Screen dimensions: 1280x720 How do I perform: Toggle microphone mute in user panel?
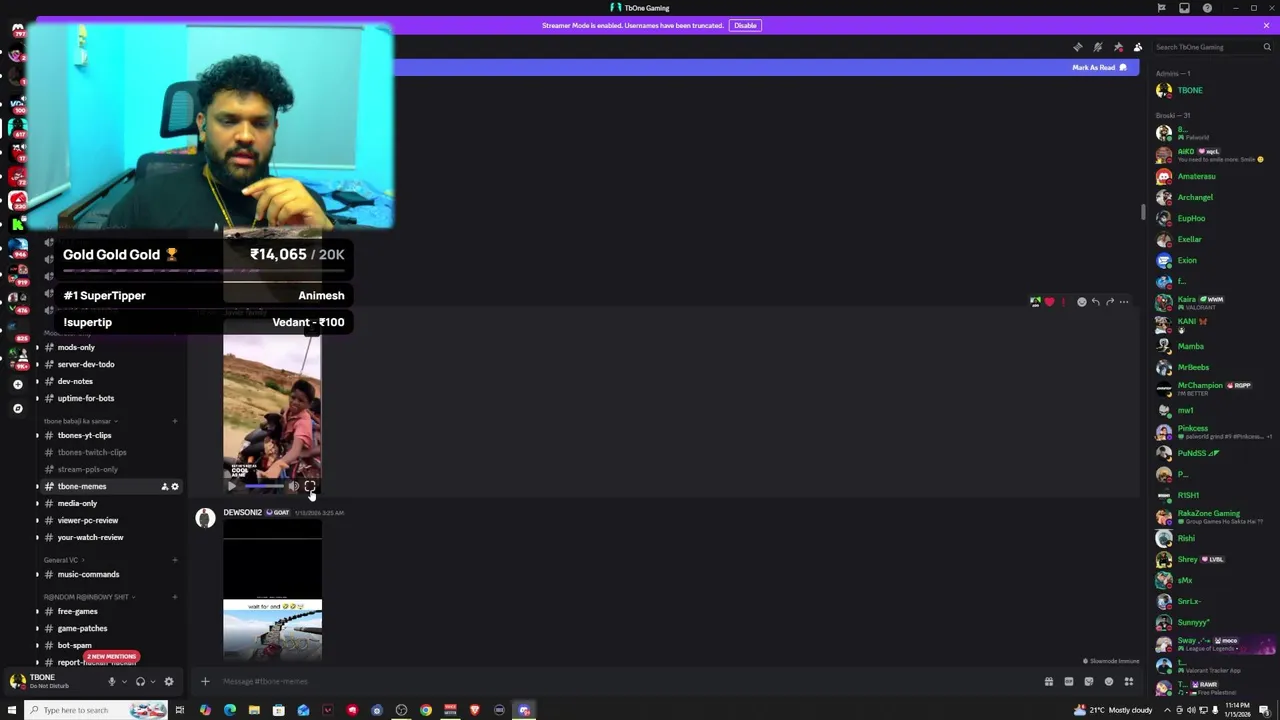(x=111, y=681)
